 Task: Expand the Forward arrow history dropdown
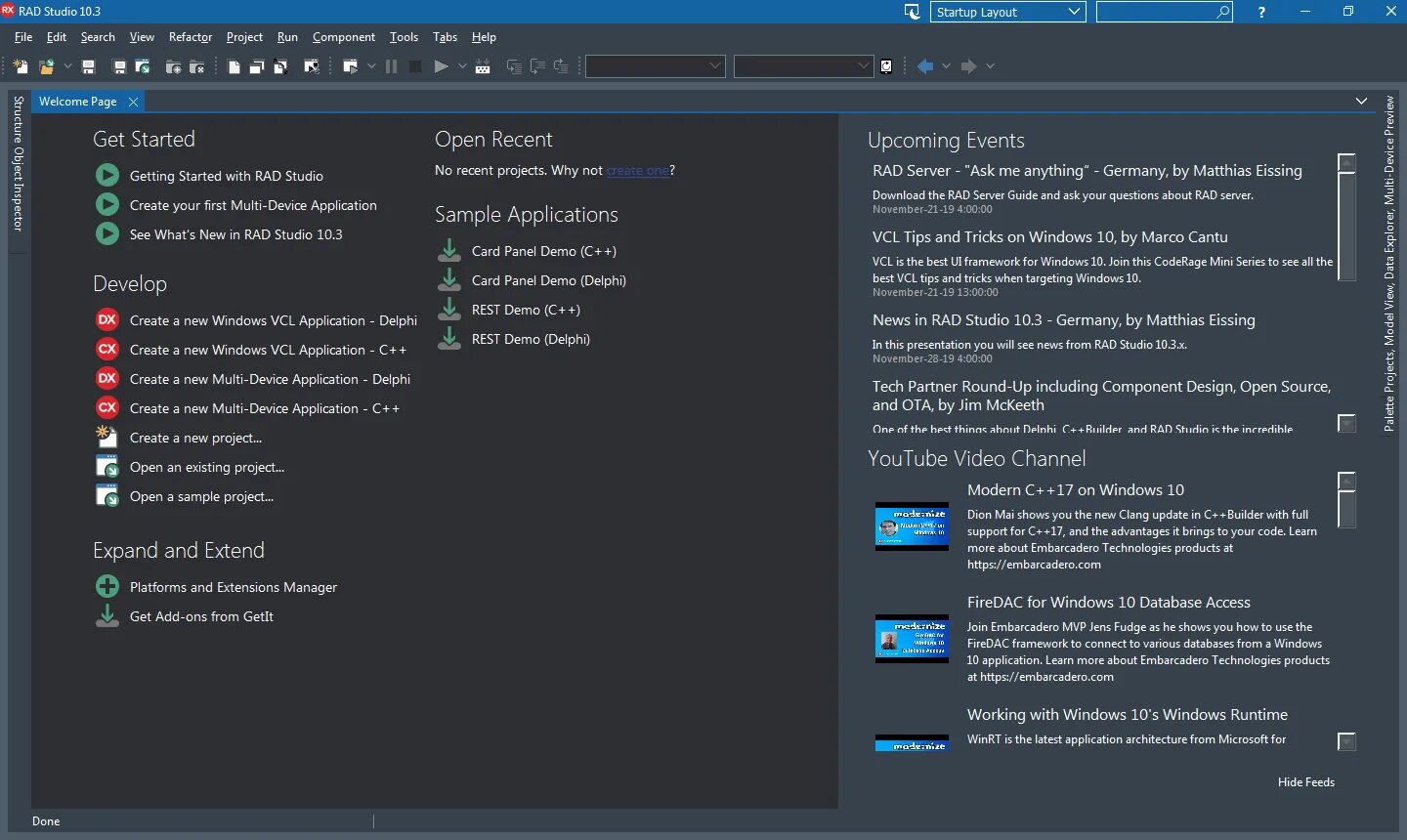click(990, 66)
